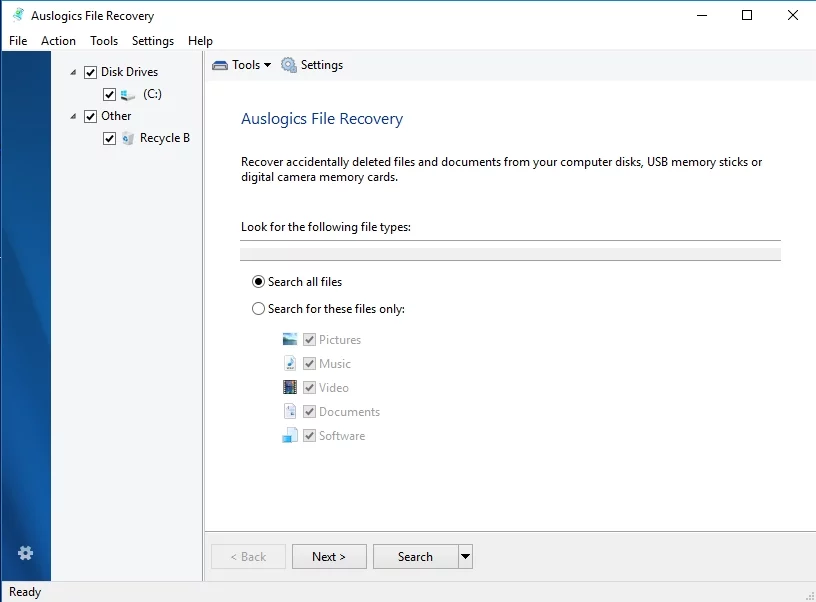This screenshot has width=816, height=602.
Task: Disable the Recycle Bin checkbox
Action: pyautogui.click(x=108, y=138)
